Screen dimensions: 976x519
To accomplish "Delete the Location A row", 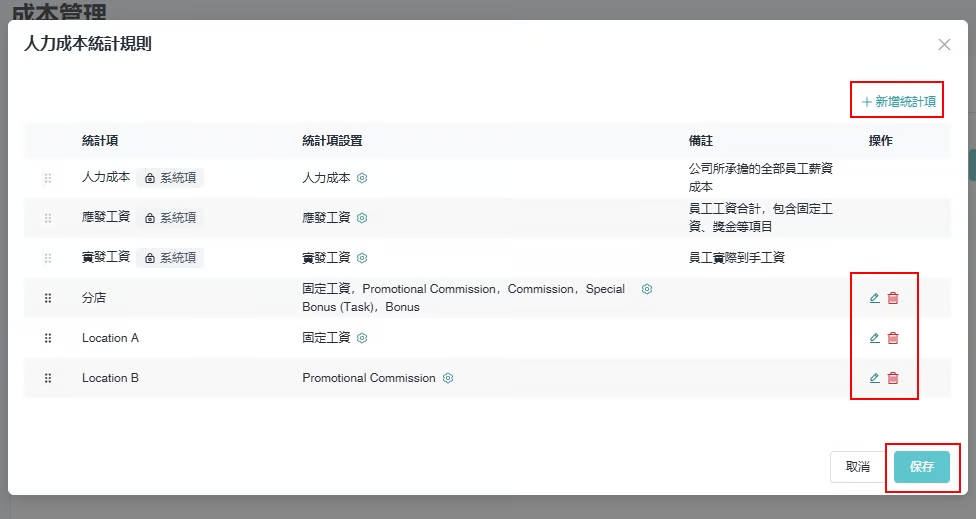I will click(893, 338).
